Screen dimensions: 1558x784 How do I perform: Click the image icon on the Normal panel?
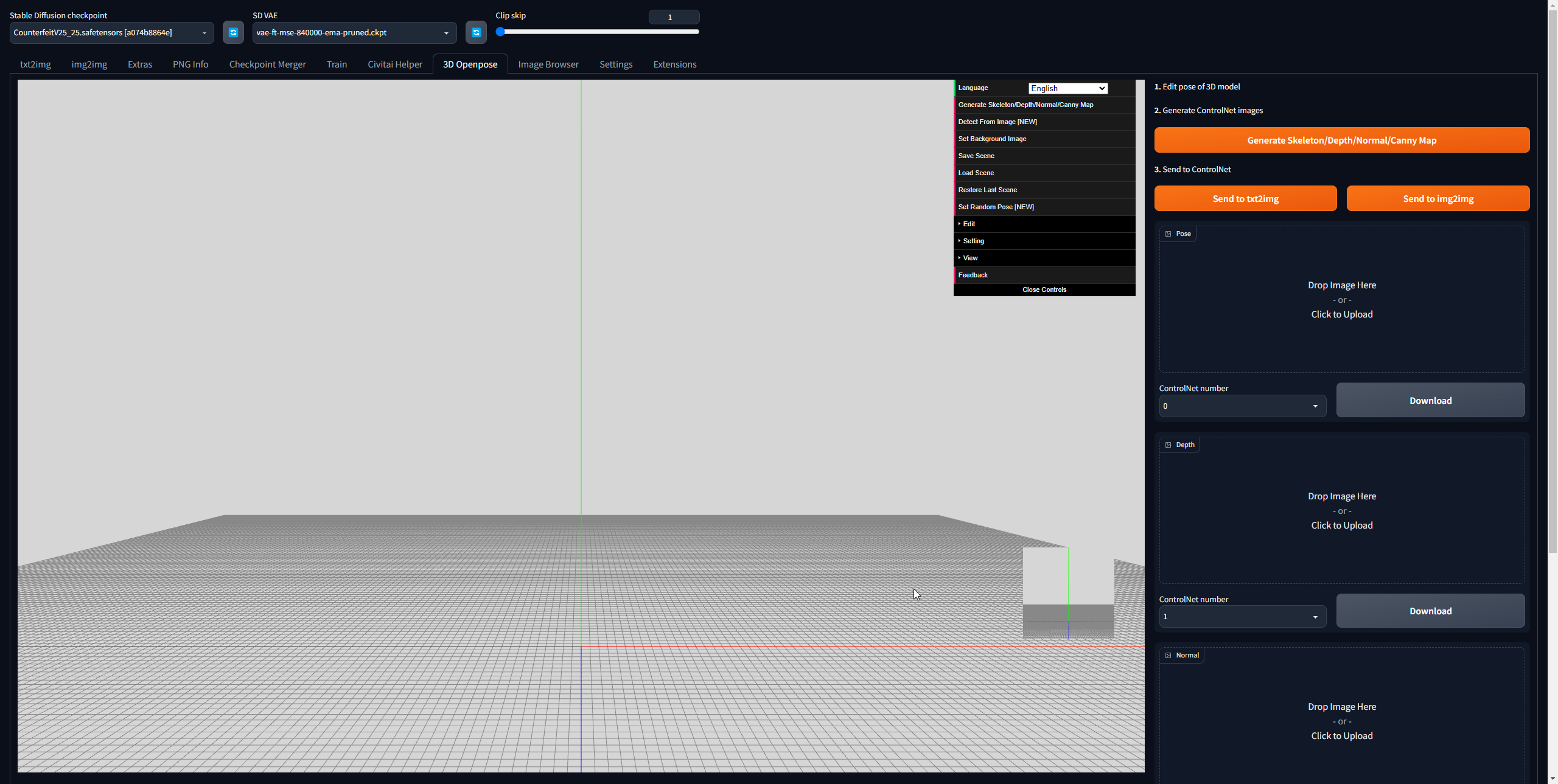pos(1167,655)
